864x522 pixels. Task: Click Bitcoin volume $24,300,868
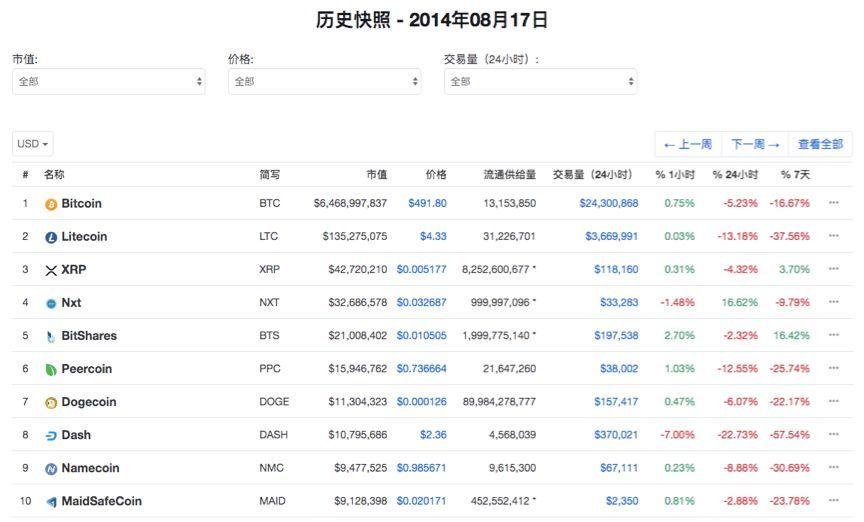[609, 203]
